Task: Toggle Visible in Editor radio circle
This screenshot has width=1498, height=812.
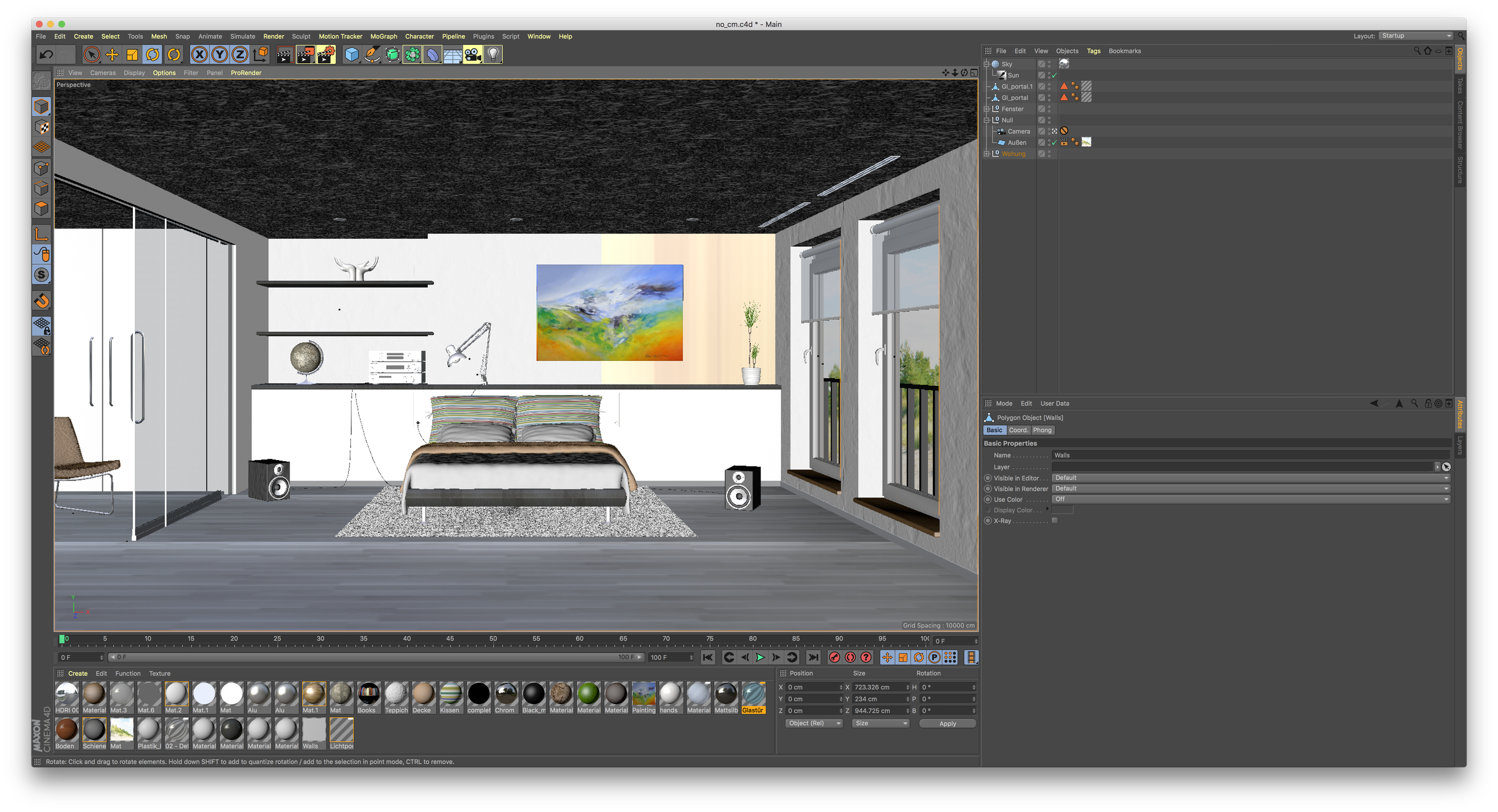Action: coord(987,478)
